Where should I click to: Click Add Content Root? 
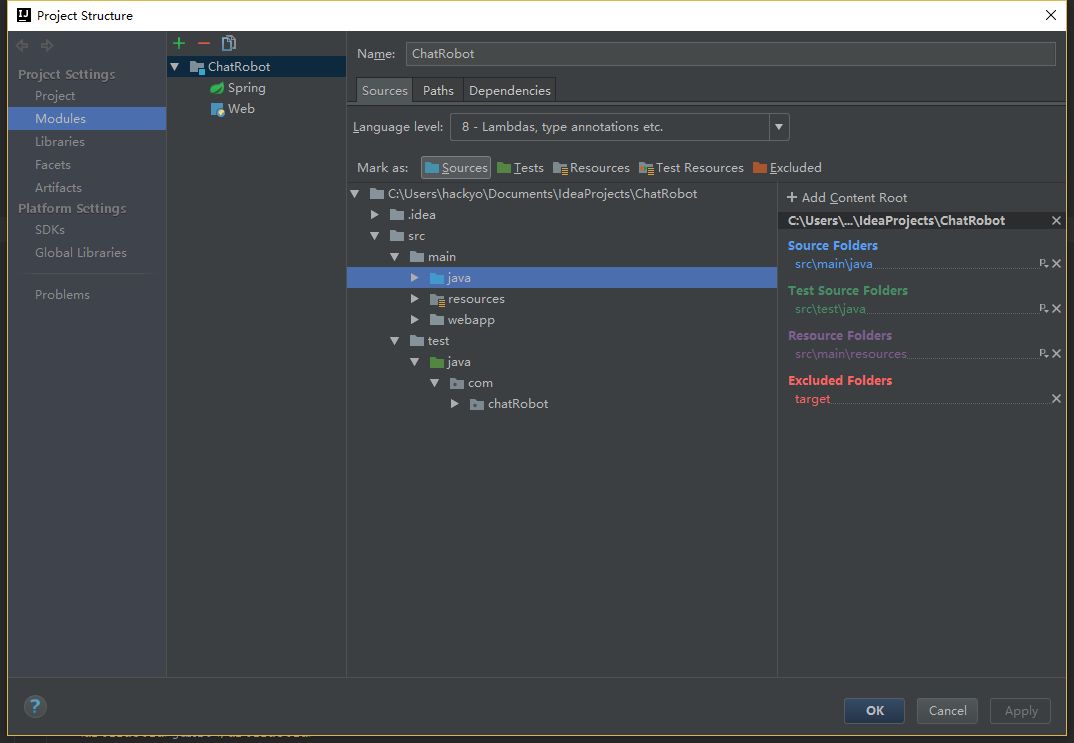[x=847, y=198]
